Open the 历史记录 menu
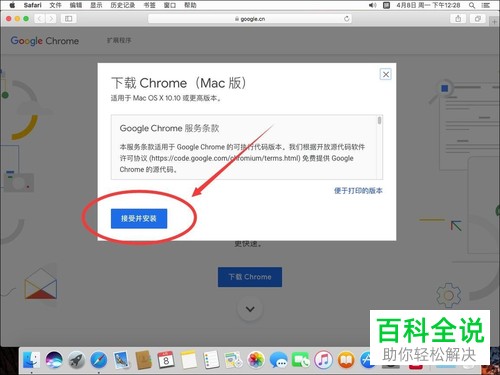The image size is (500, 375). 123,5
